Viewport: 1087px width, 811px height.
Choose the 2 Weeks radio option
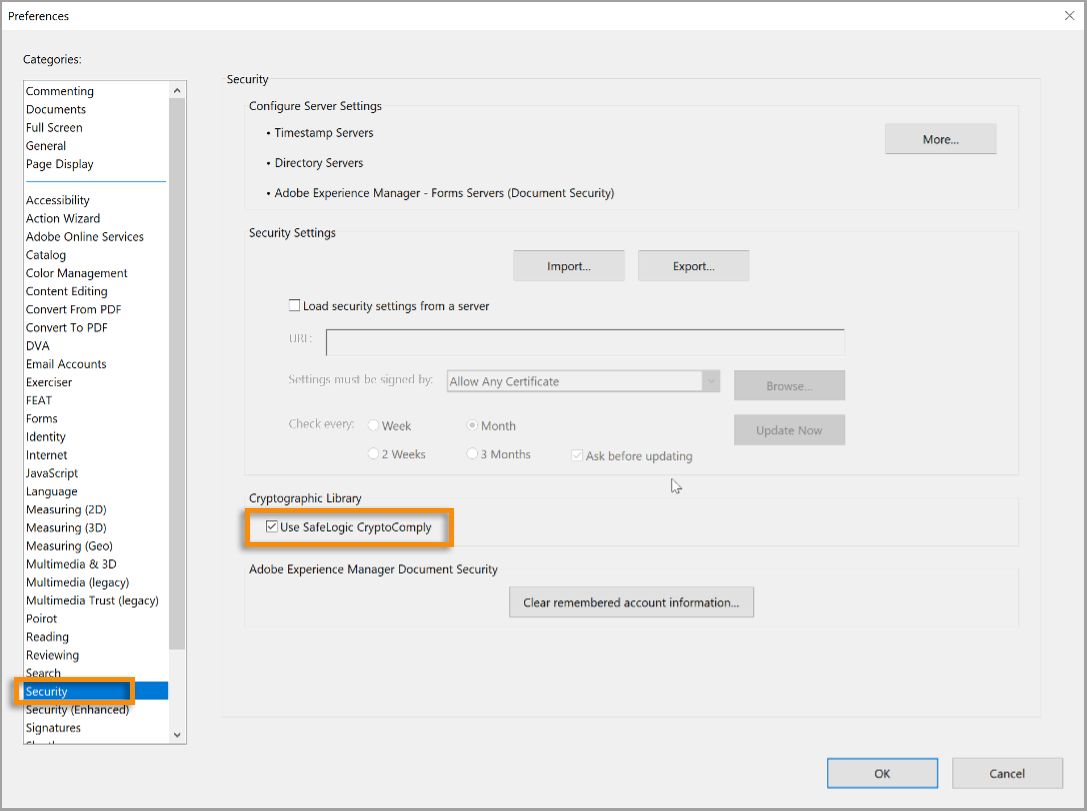(x=374, y=454)
